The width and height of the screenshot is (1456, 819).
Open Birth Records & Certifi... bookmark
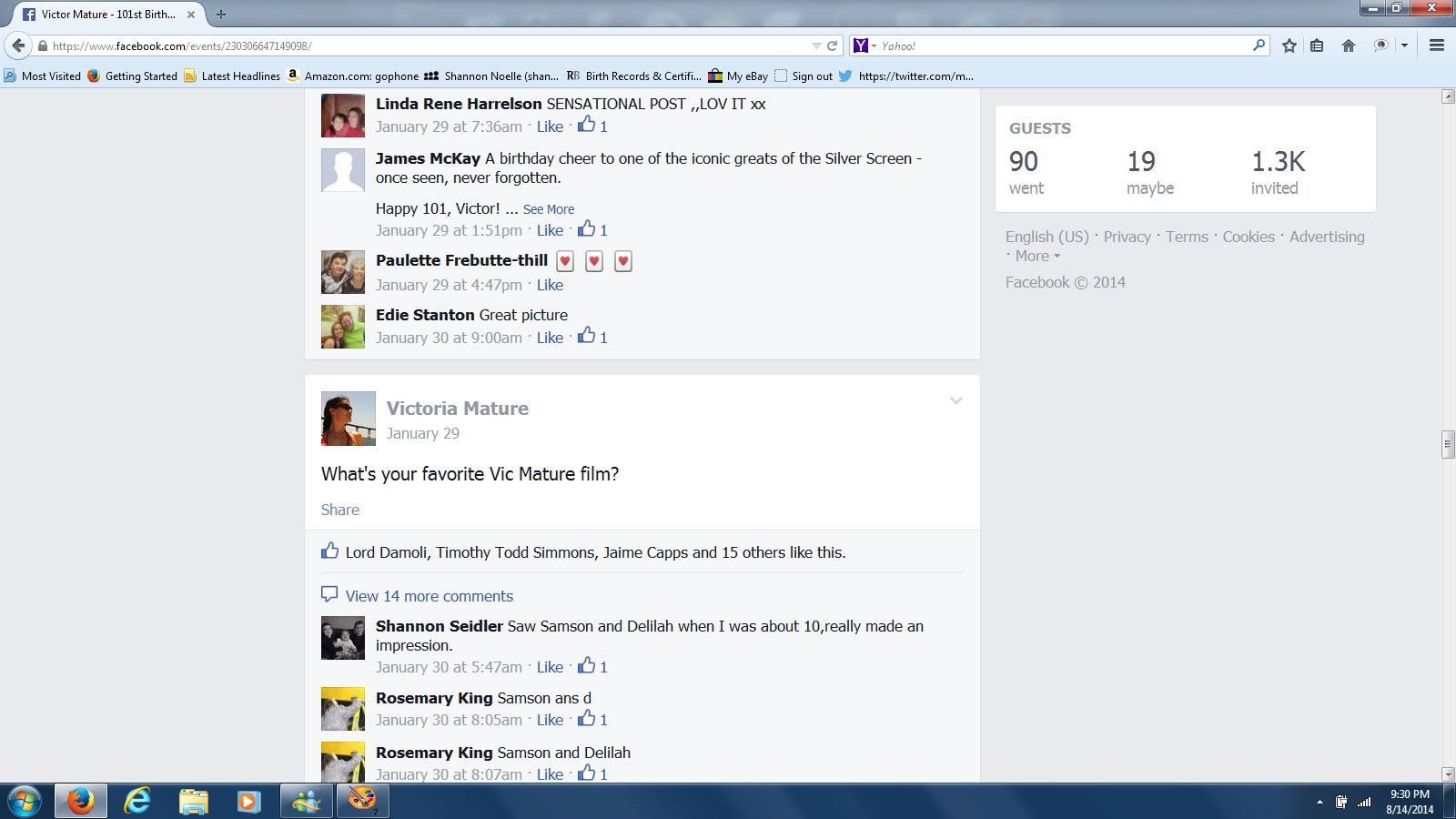634,76
